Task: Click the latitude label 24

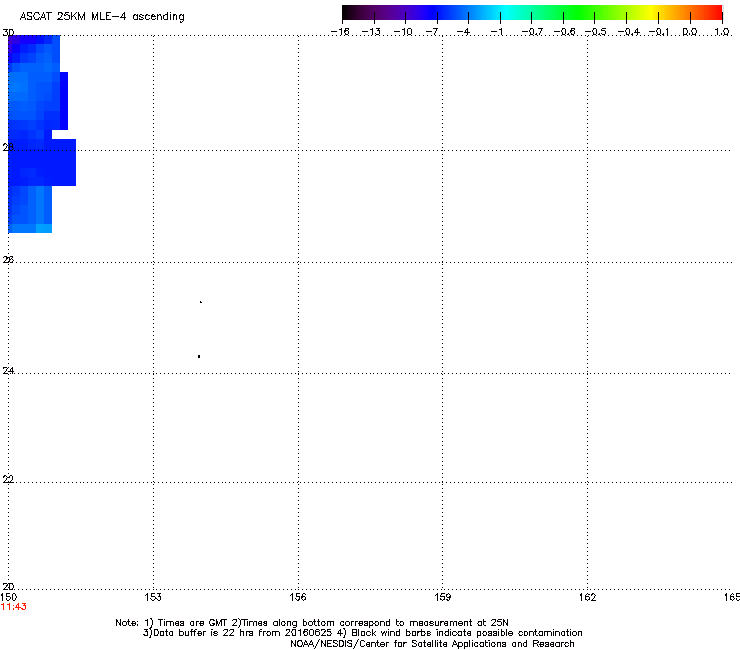Action: [x=8, y=371]
